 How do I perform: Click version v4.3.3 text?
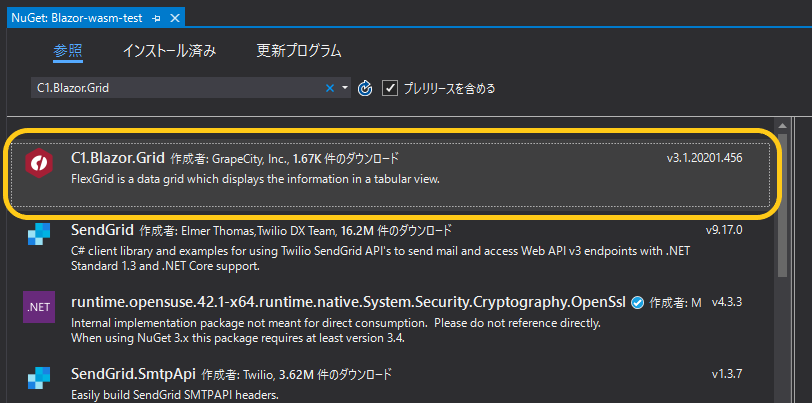tap(727, 301)
